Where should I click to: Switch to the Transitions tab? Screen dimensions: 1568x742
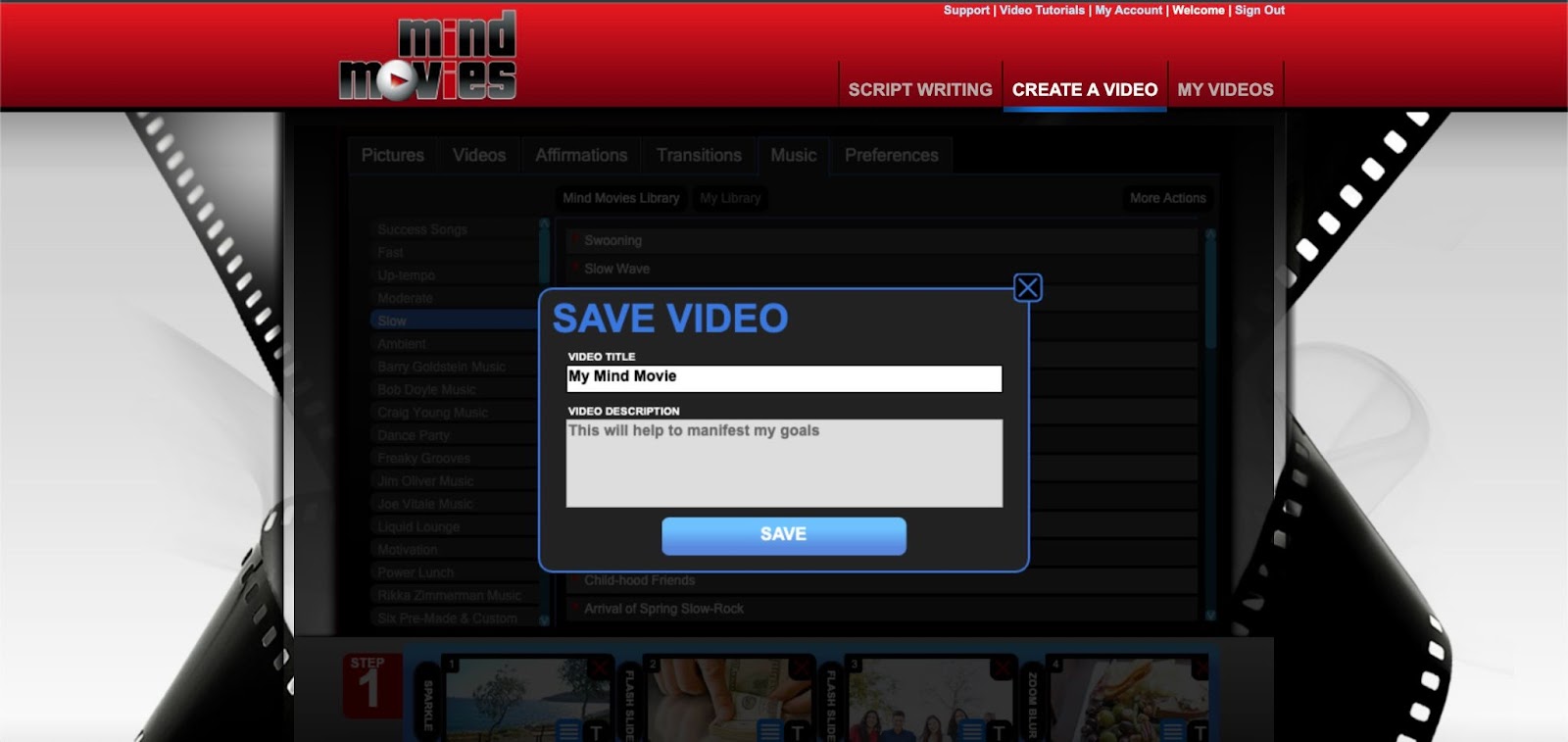(699, 155)
